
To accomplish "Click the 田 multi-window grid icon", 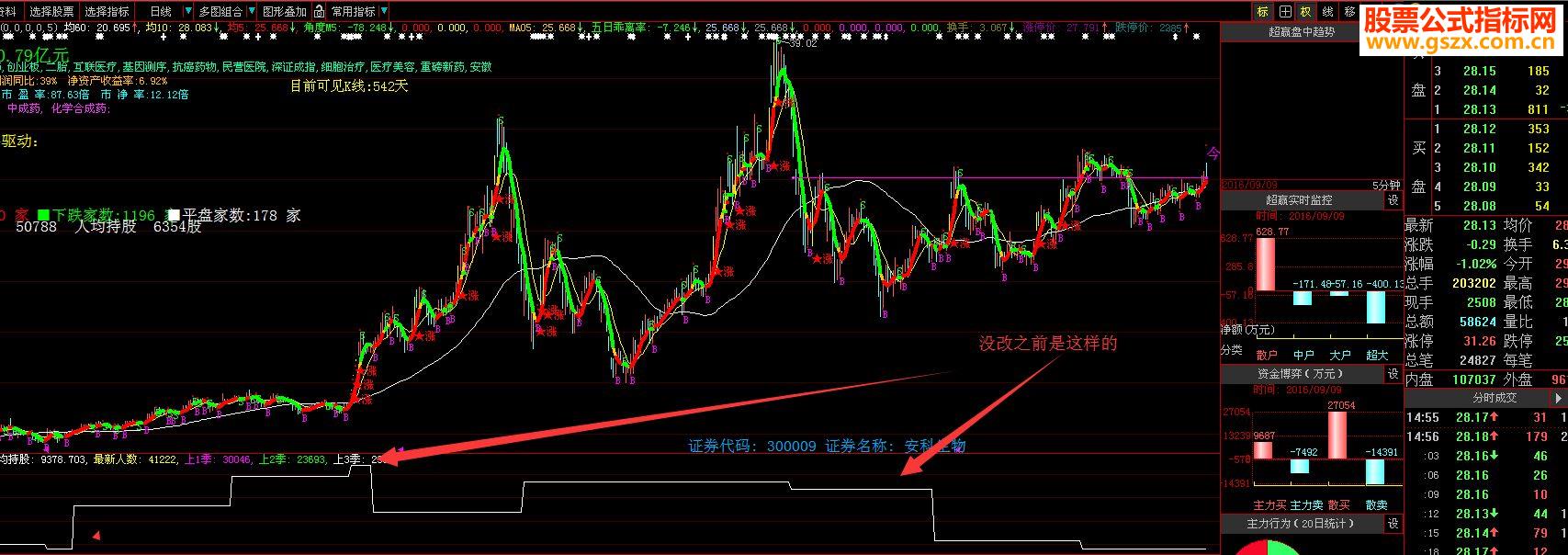I will click(x=1285, y=12).
